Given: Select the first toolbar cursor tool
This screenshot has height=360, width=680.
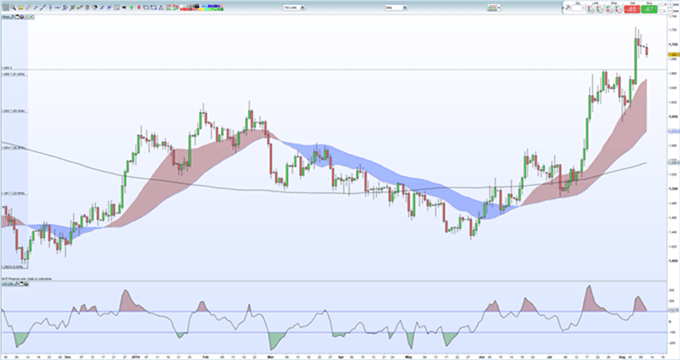Looking at the screenshot, I should pos(6,7).
